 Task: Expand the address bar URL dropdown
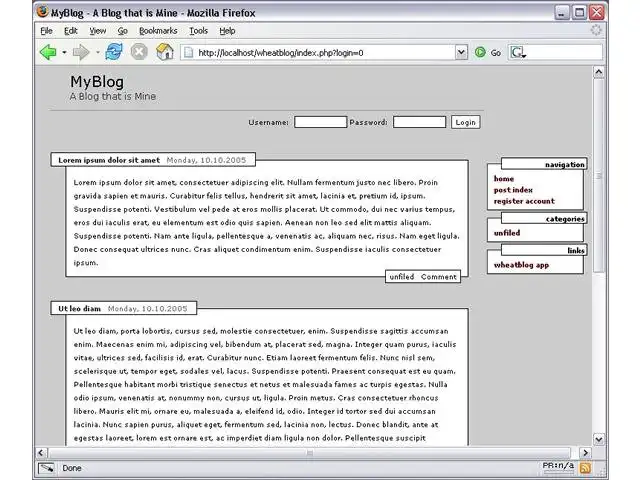tap(461, 52)
